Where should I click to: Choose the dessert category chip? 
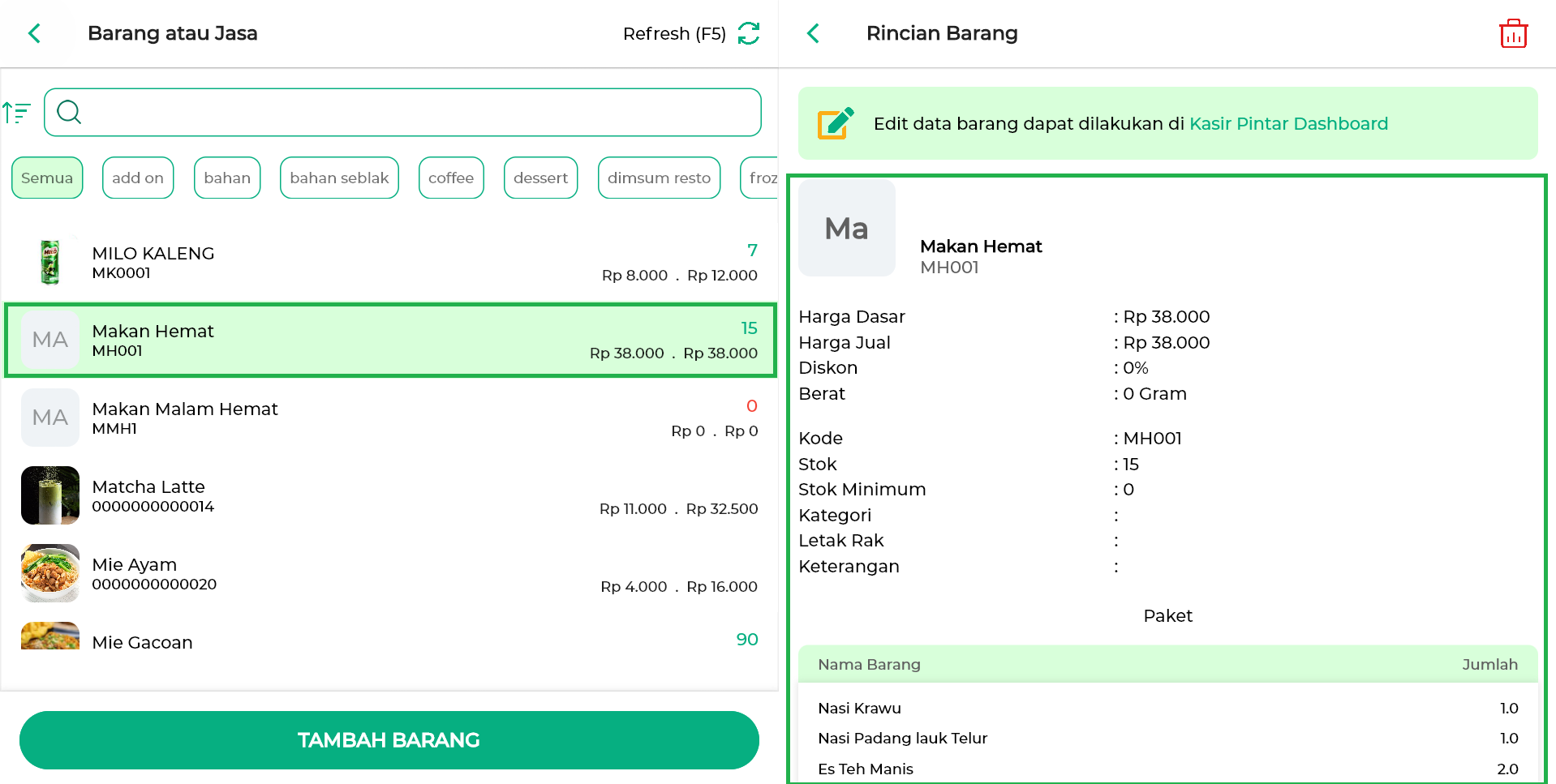(540, 178)
